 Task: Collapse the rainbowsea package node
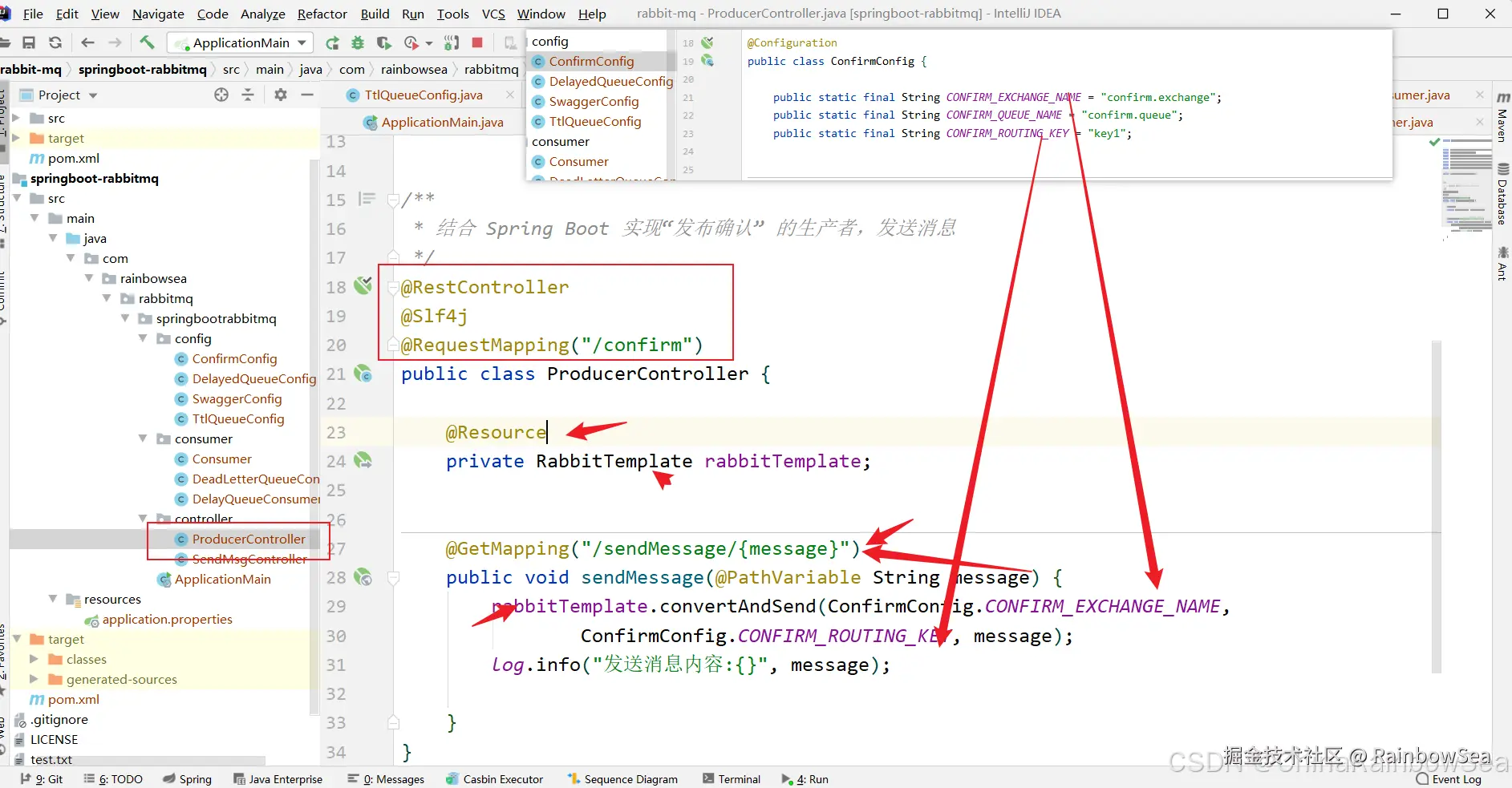(89, 278)
